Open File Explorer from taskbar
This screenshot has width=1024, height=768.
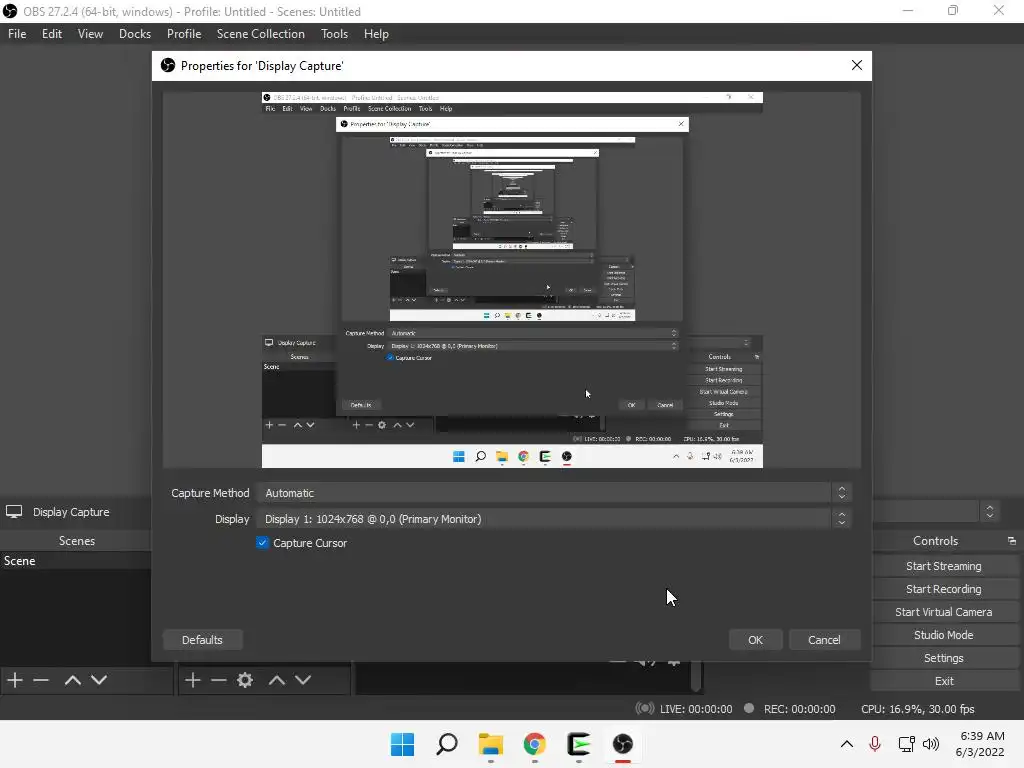pos(490,744)
